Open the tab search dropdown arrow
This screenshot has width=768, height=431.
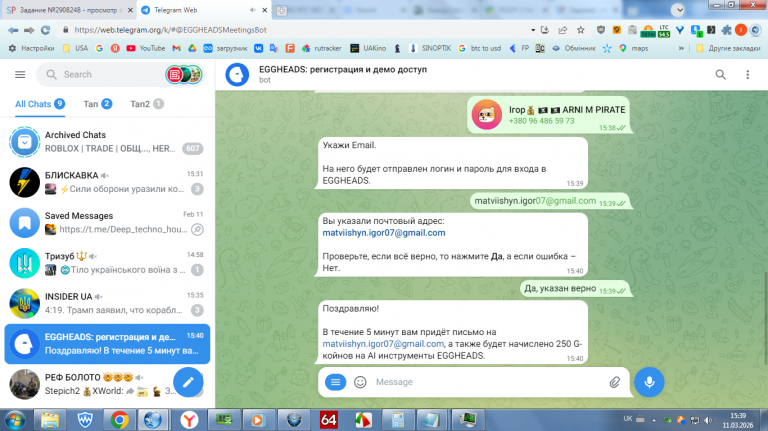tap(678, 10)
